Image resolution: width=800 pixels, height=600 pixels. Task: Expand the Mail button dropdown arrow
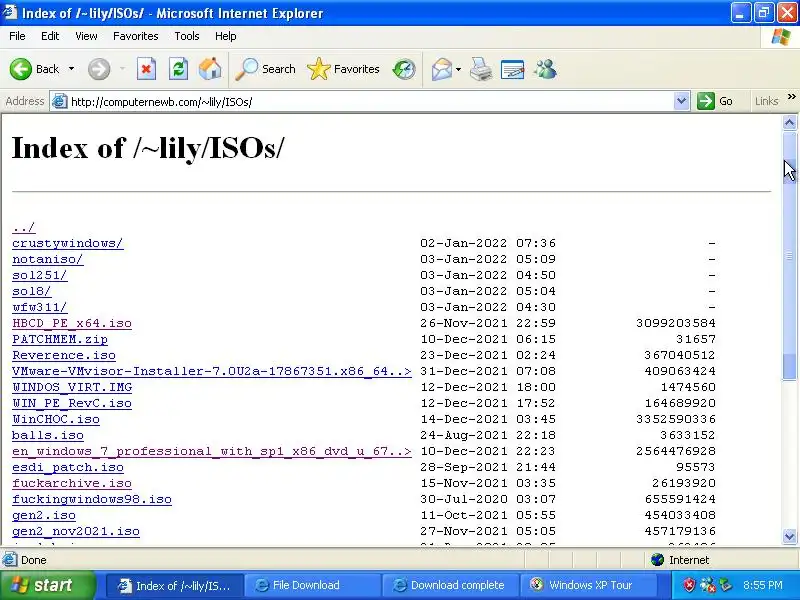(x=458, y=69)
